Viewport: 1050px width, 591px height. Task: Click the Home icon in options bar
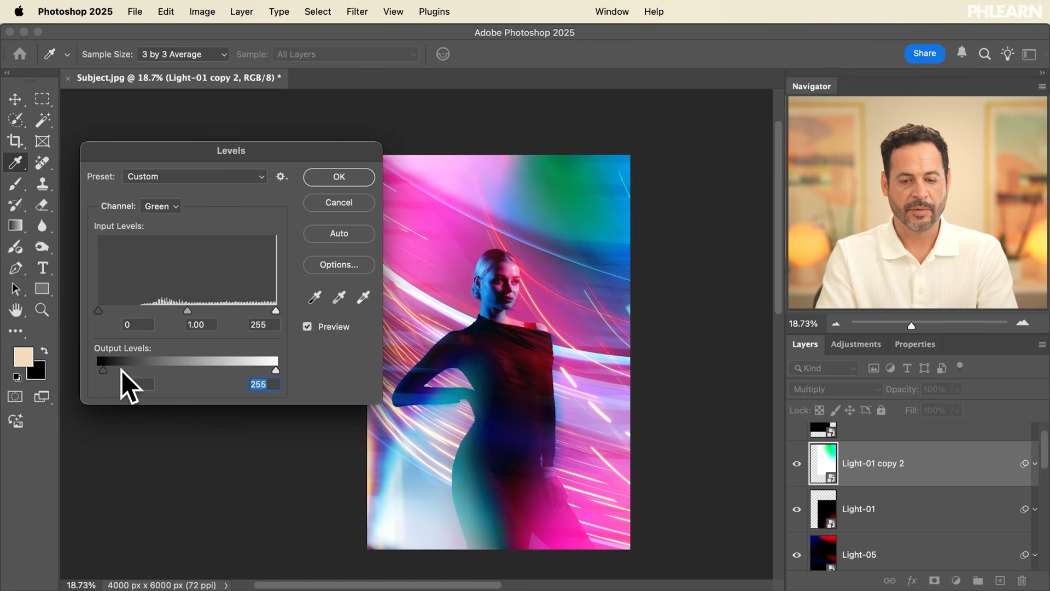(19, 54)
